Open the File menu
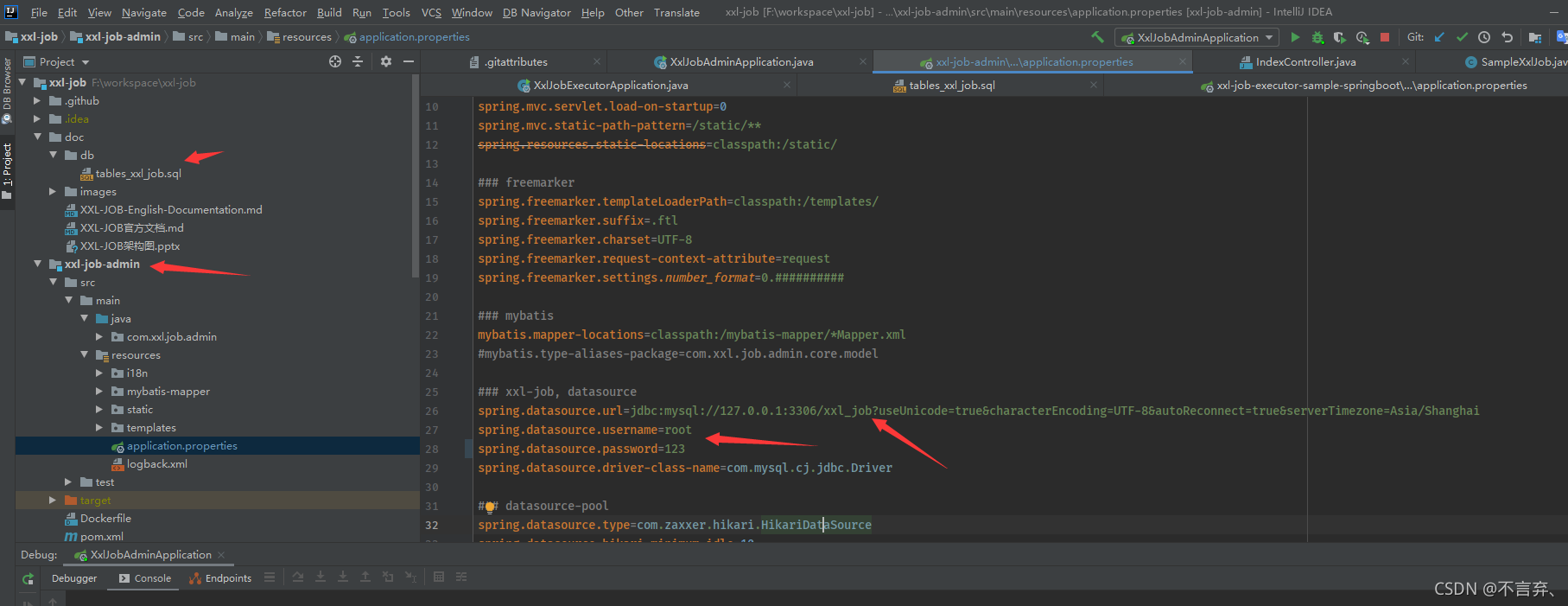 coord(39,12)
